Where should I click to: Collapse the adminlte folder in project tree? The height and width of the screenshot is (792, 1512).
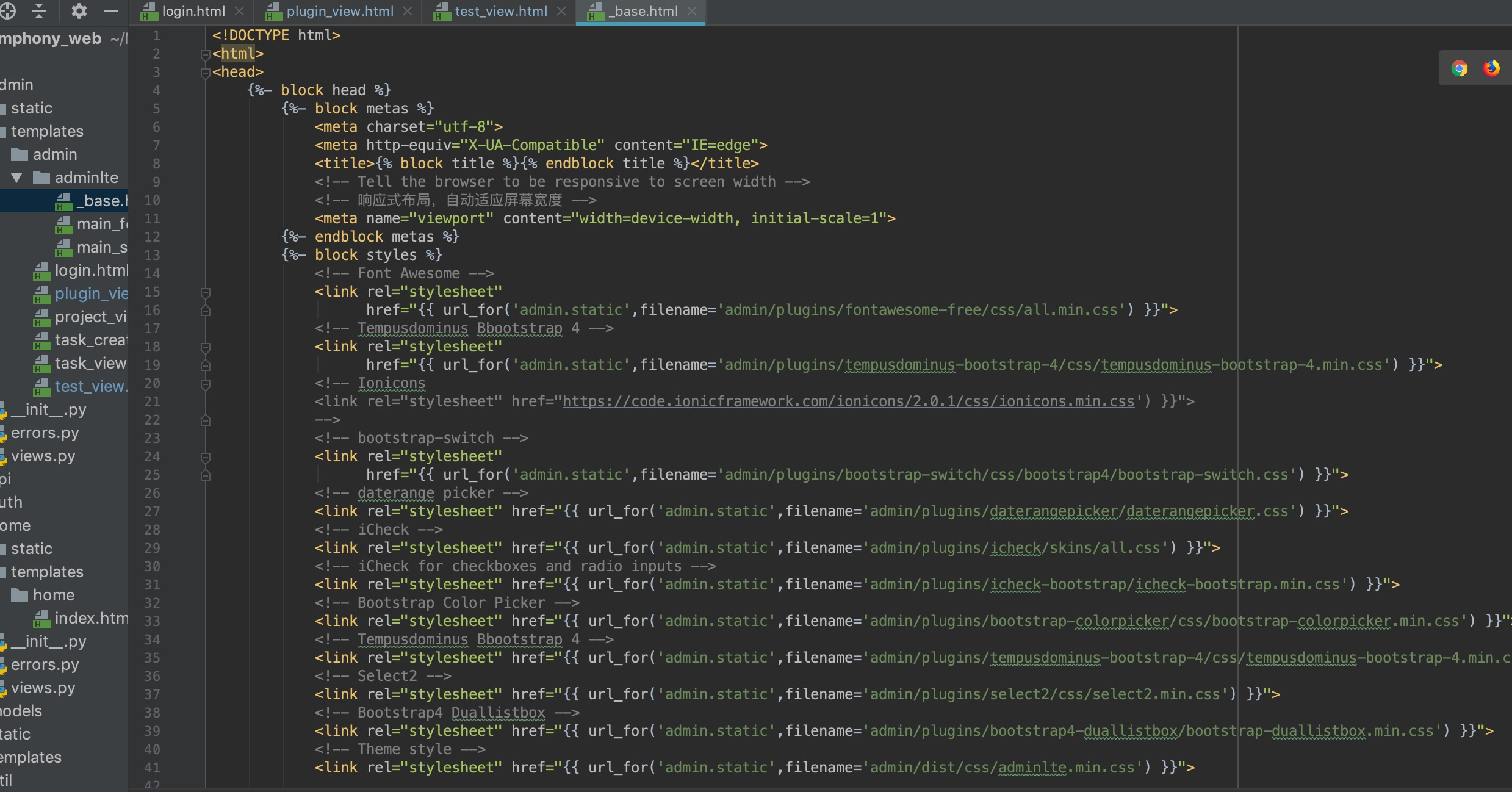tap(17, 178)
